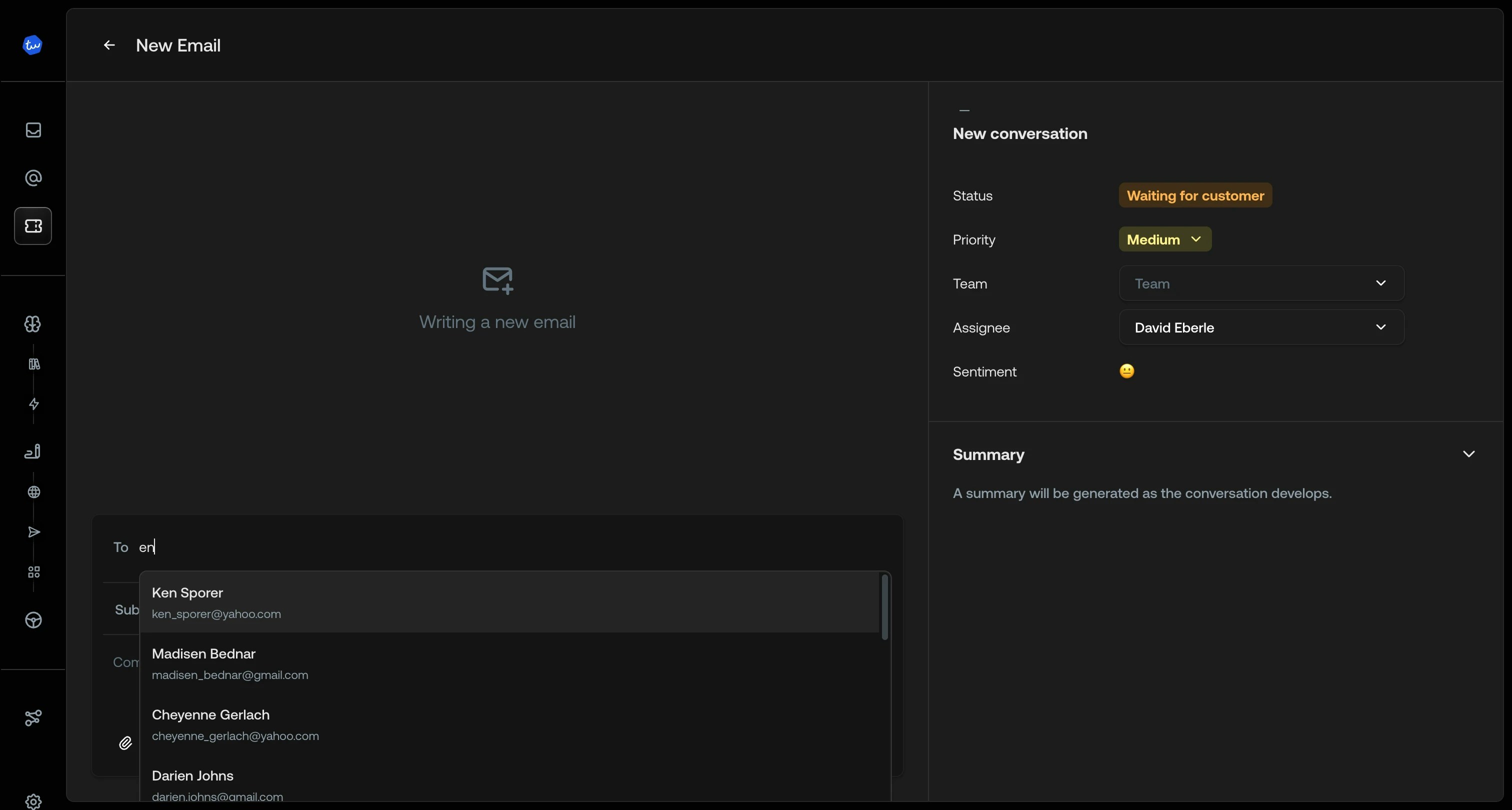Open the globe icon in the sidebar
1512x810 pixels.
[33, 492]
